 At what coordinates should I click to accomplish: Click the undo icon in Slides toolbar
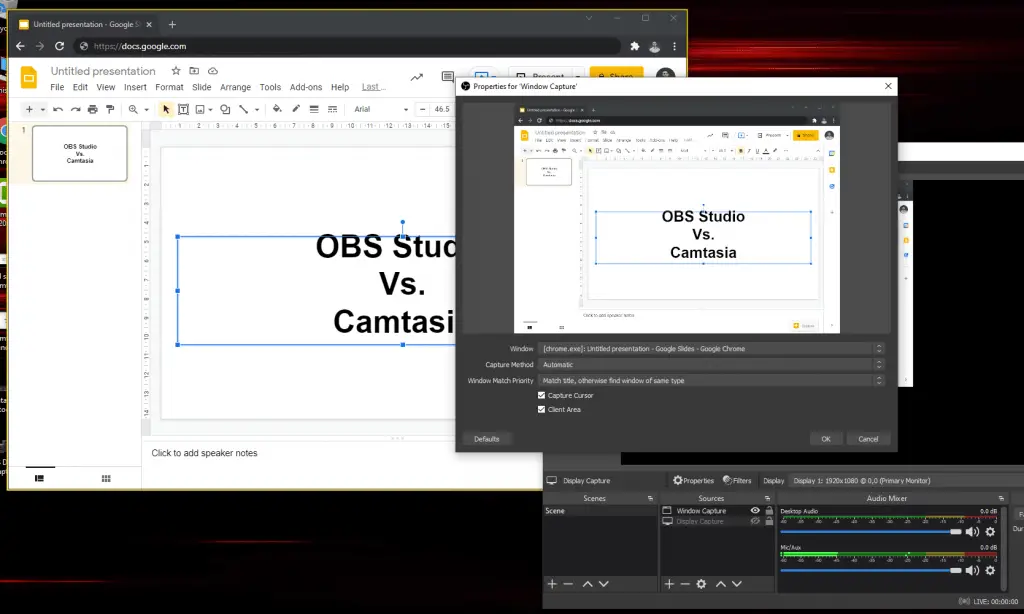57,109
